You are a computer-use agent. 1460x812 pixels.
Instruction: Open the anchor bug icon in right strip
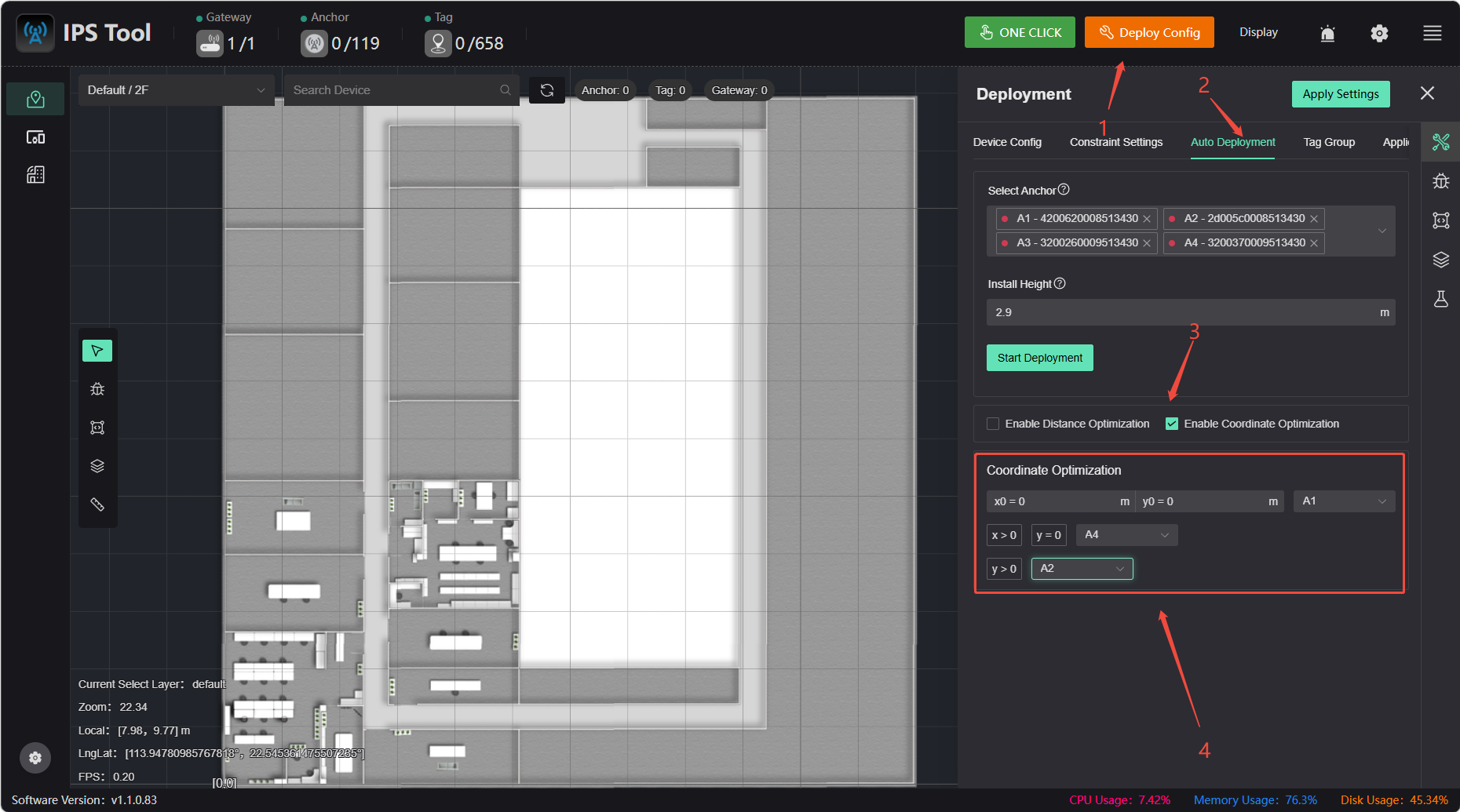(x=1441, y=181)
